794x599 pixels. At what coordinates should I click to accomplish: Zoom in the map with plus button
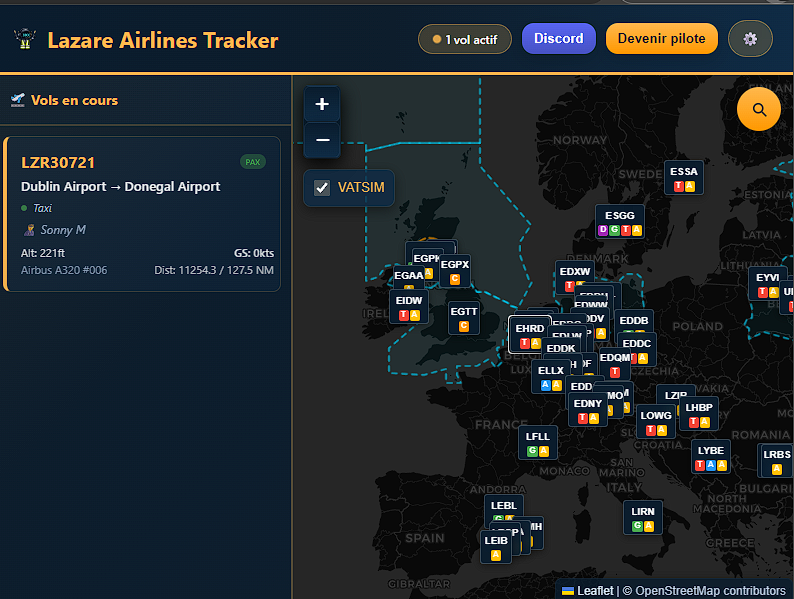tap(322, 104)
